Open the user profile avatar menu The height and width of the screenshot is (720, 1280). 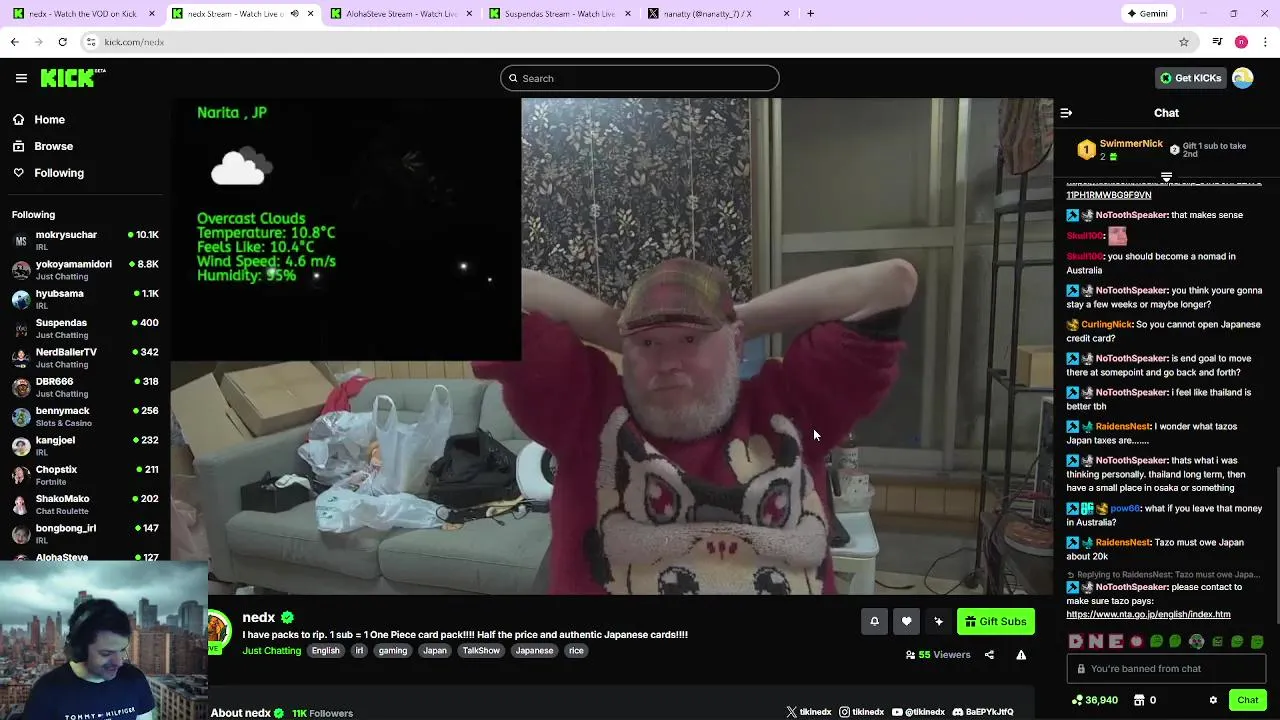coord(1243,78)
